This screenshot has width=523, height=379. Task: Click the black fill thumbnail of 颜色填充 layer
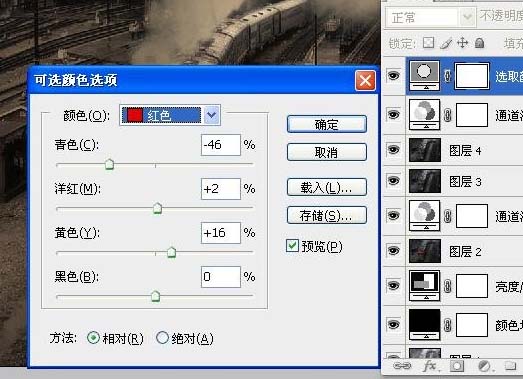[425, 324]
